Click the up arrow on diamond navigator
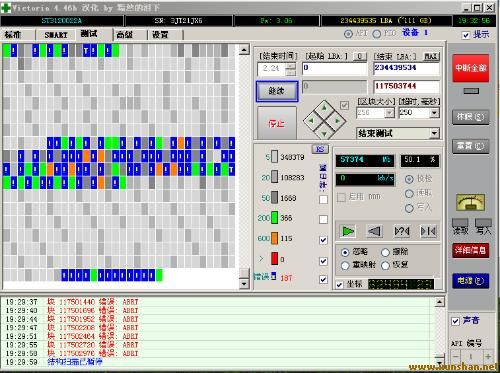The image size is (500, 373). (324, 108)
